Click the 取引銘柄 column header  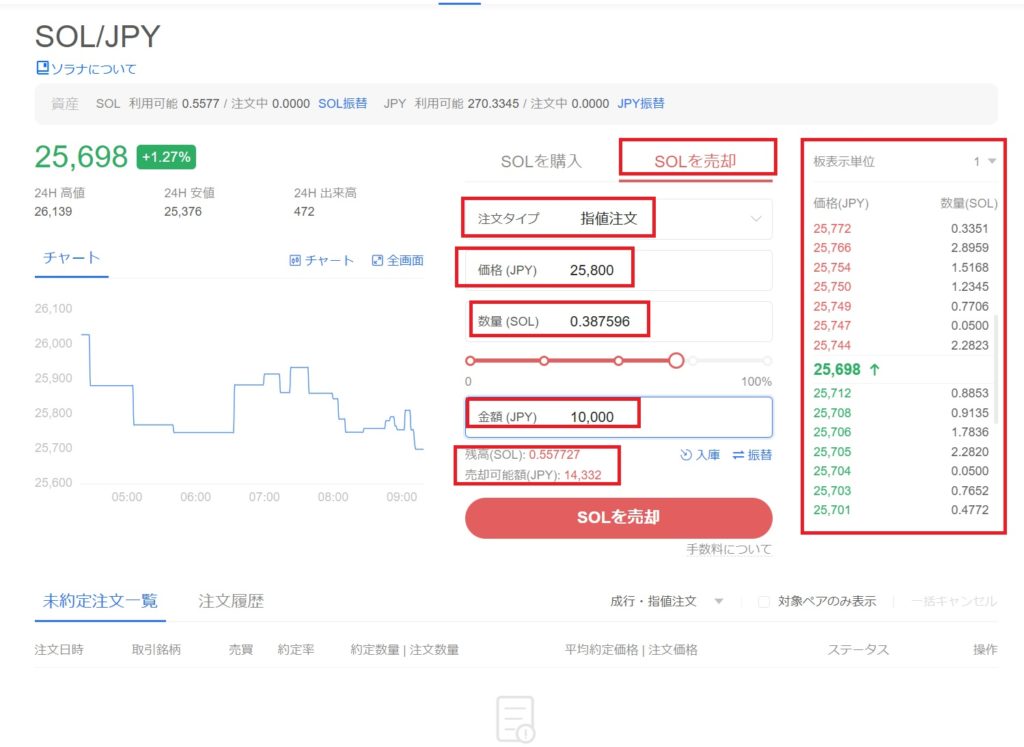coord(156,650)
